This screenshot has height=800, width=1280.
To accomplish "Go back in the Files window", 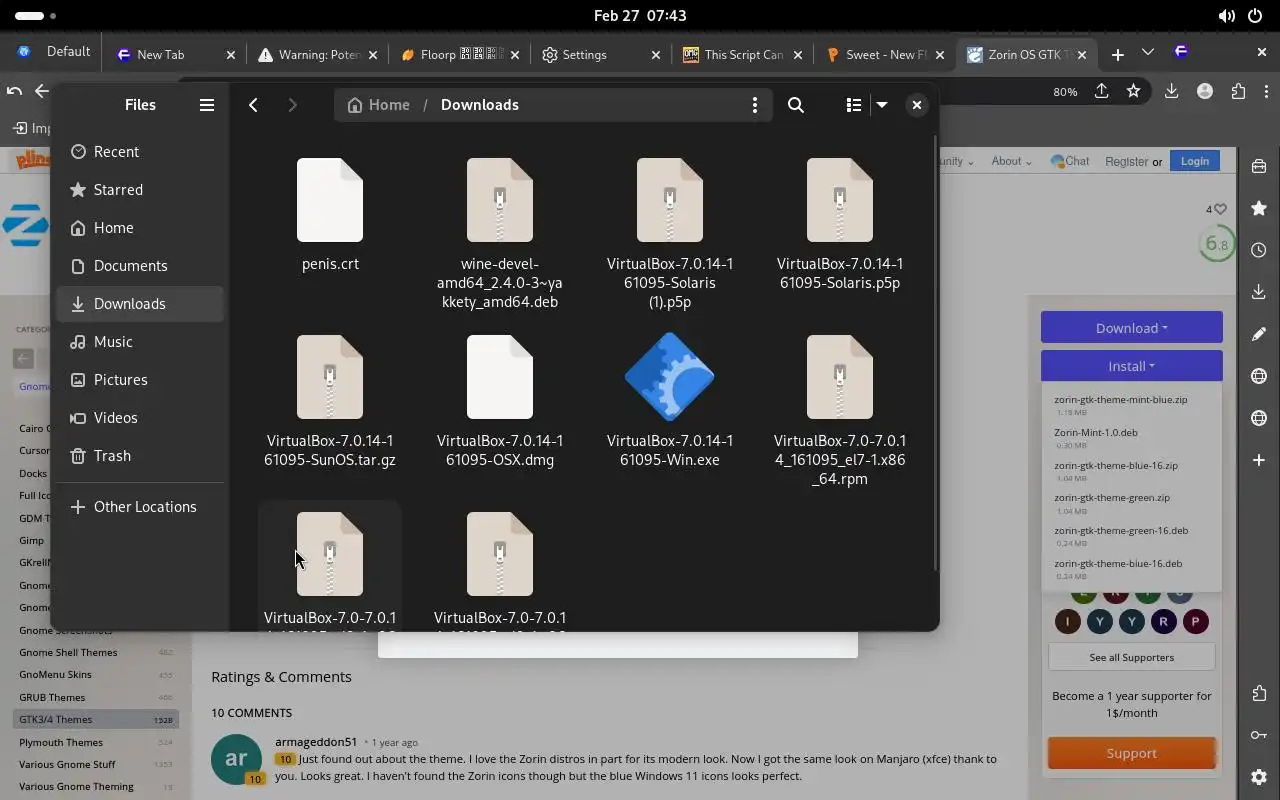I will pyautogui.click(x=254, y=105).
